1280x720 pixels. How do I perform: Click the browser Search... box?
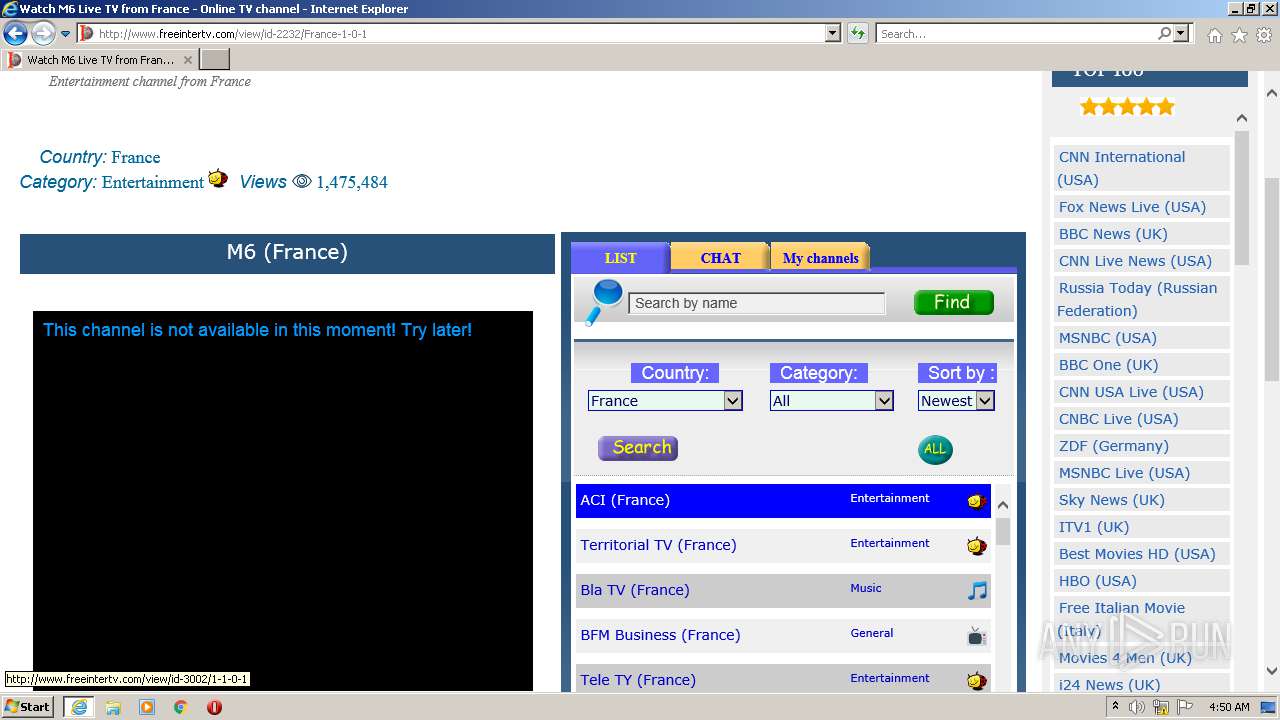[x=1016, y=33]
